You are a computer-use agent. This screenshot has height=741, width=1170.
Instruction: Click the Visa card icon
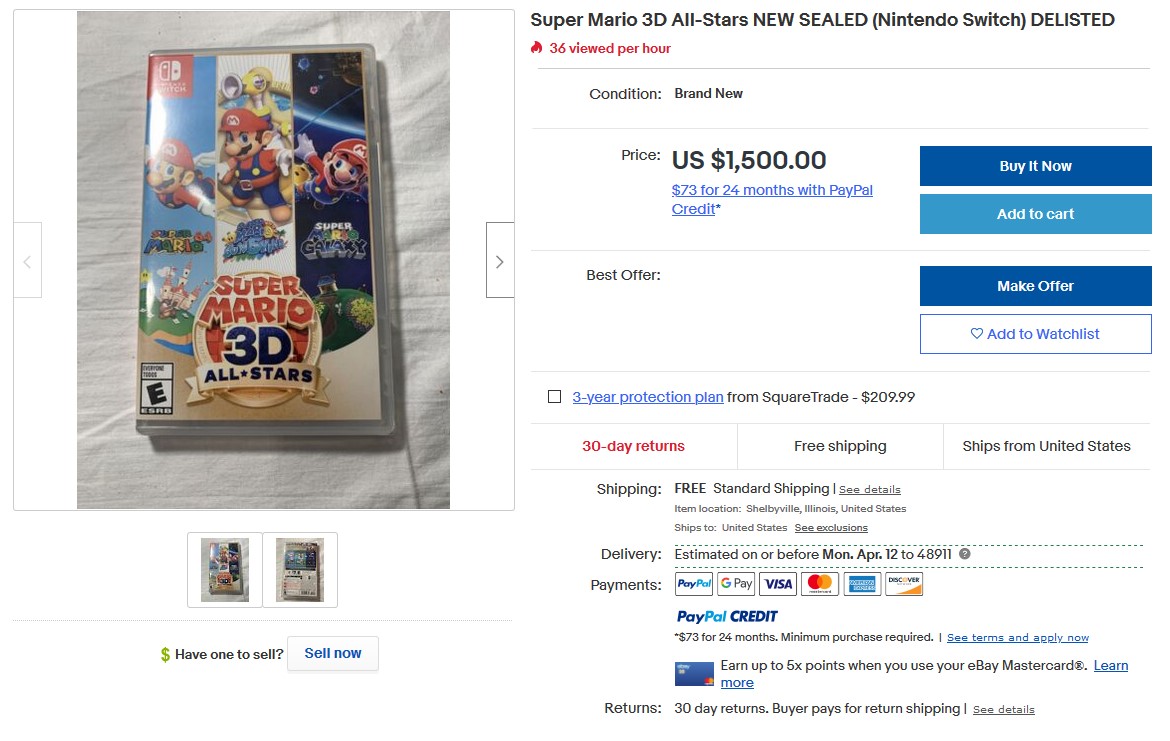[x=777, y=583]
